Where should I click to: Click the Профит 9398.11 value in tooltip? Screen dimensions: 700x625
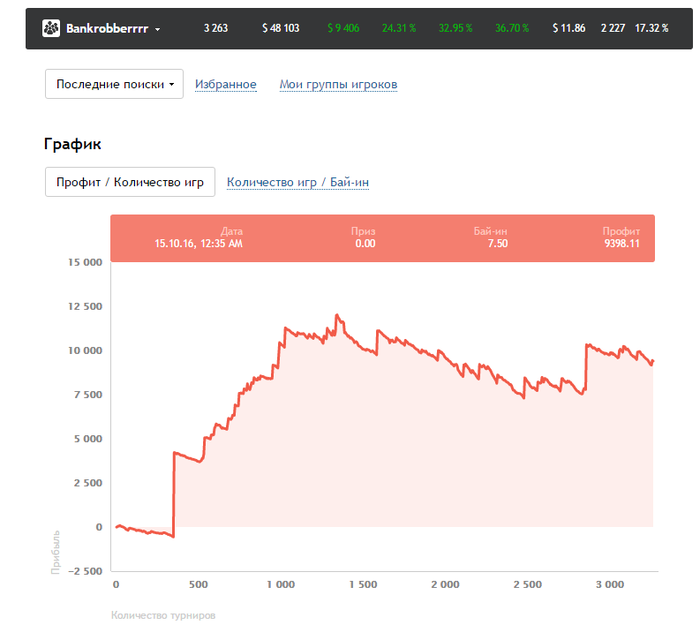click(621, 243)
